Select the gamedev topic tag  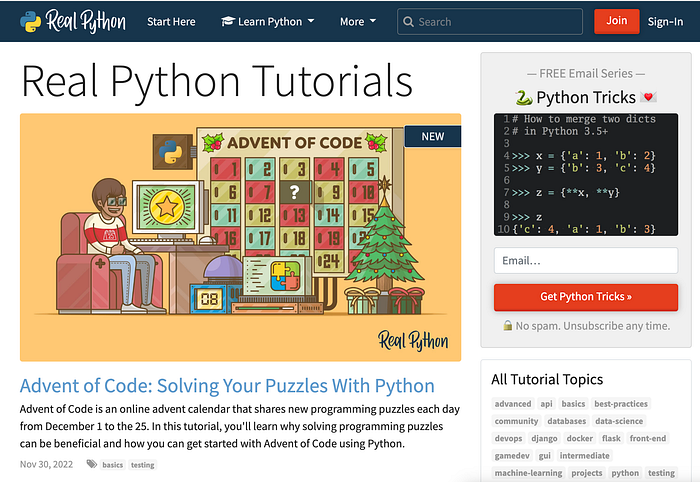tap(512, 456)
